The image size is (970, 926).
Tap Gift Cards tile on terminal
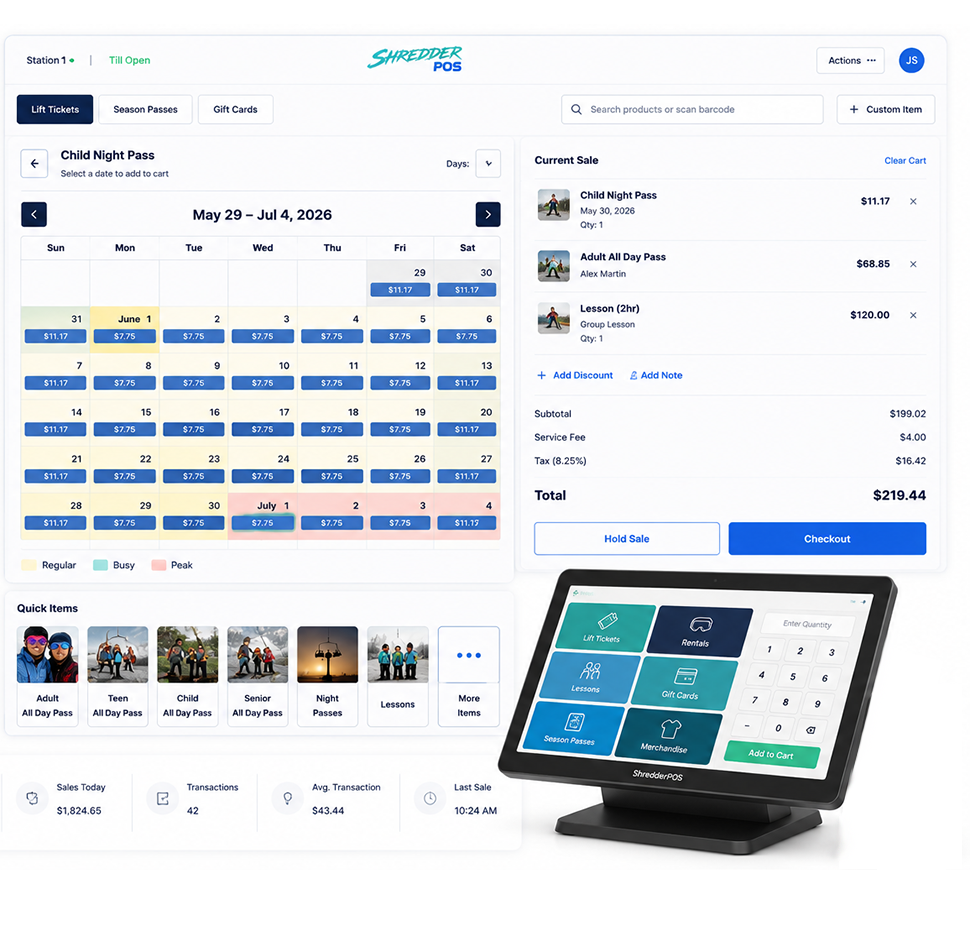[x=684, y=683]
